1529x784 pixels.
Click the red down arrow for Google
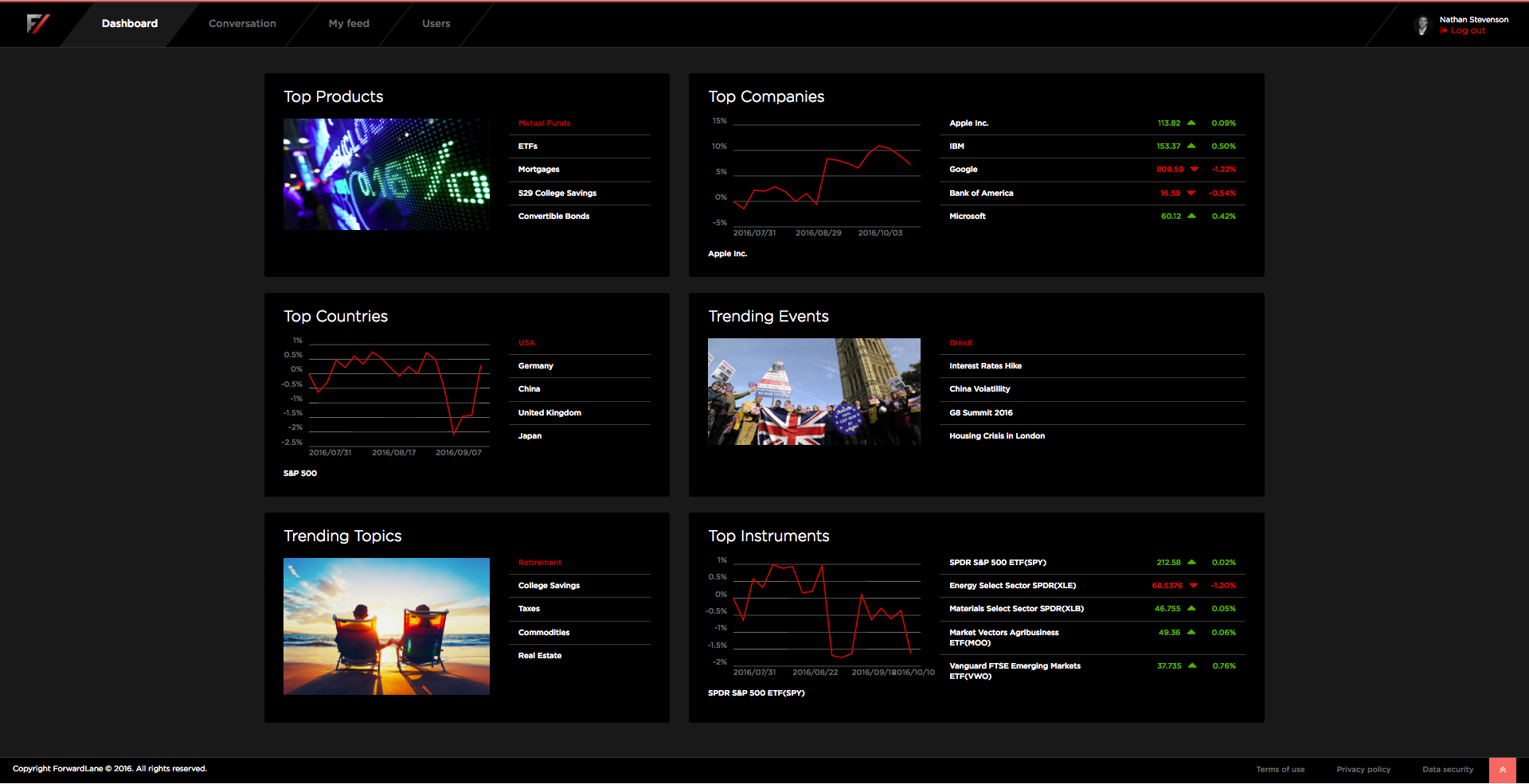click(1194, 170)
